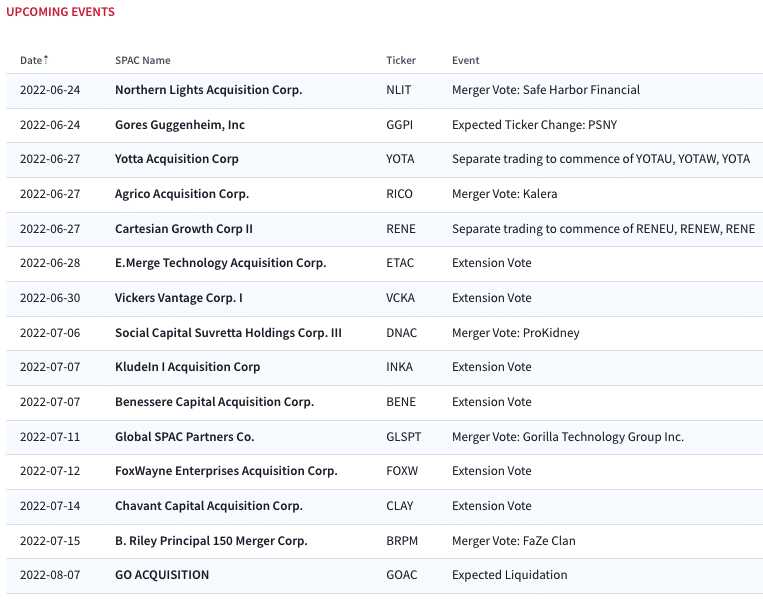Click the Event column header
Viewport: 763px width, 600px height.
click(x=465, y=60)
